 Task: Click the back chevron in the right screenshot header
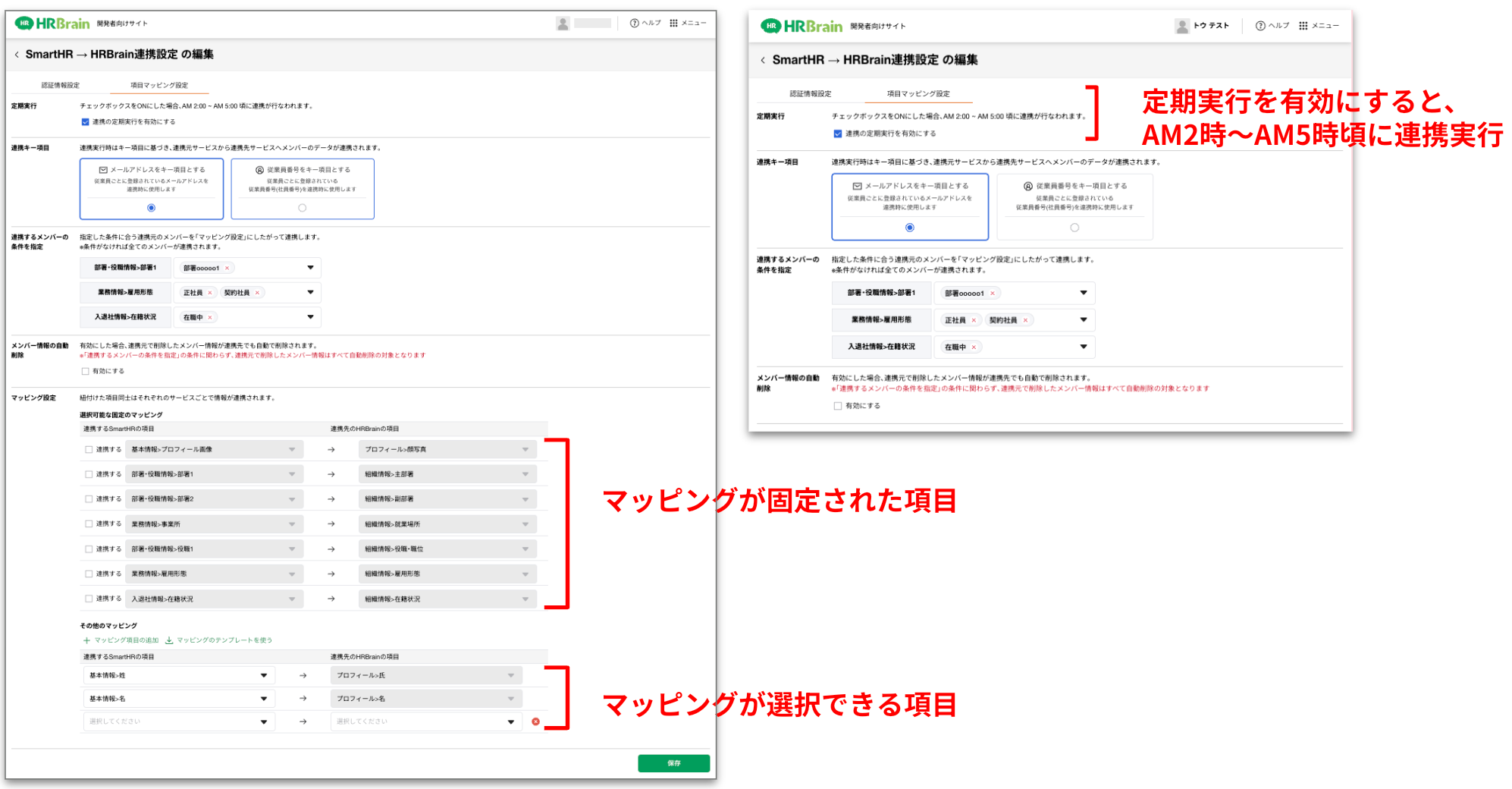click(762, 60)
